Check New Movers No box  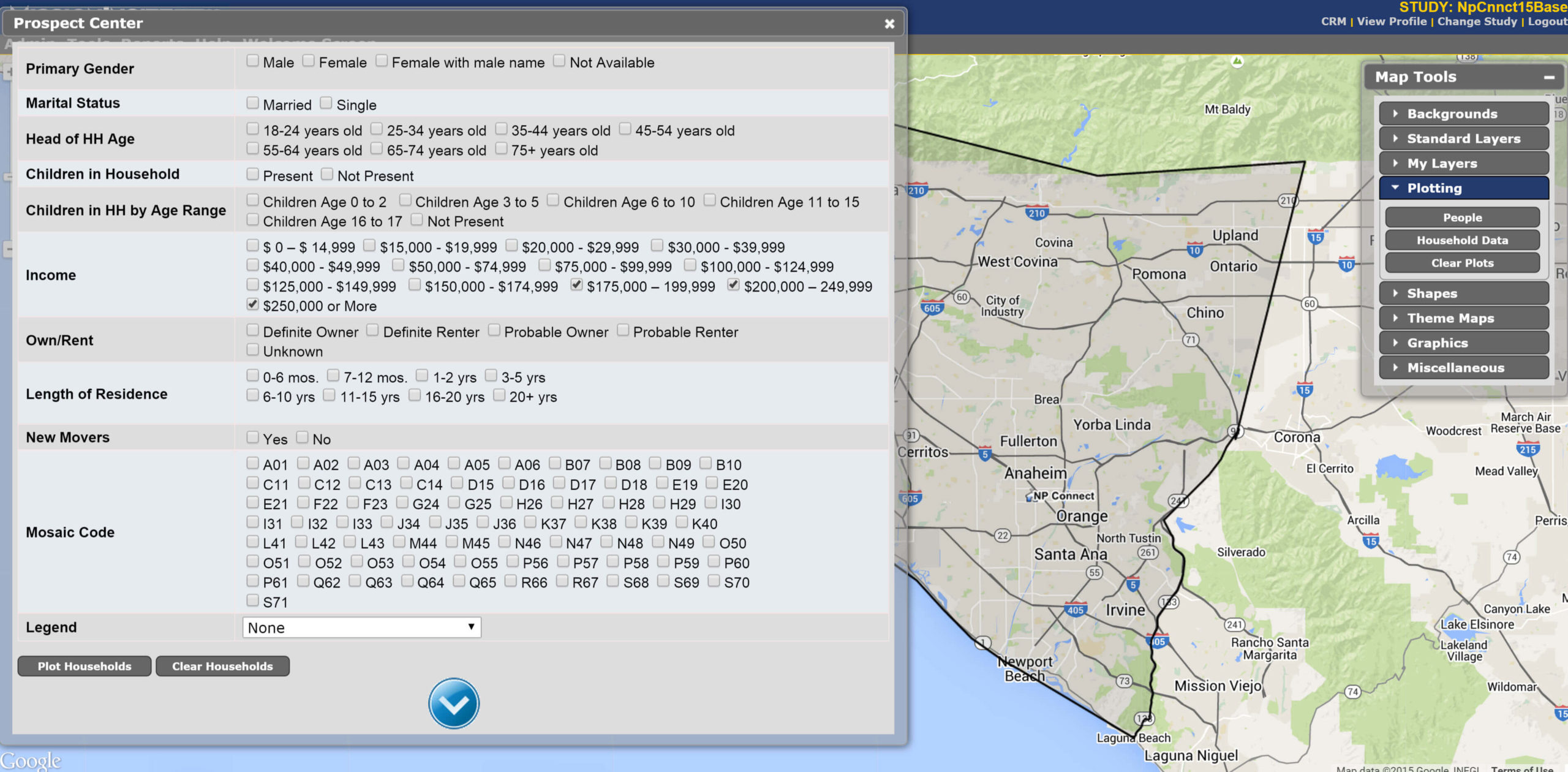[x=302, y=437]
